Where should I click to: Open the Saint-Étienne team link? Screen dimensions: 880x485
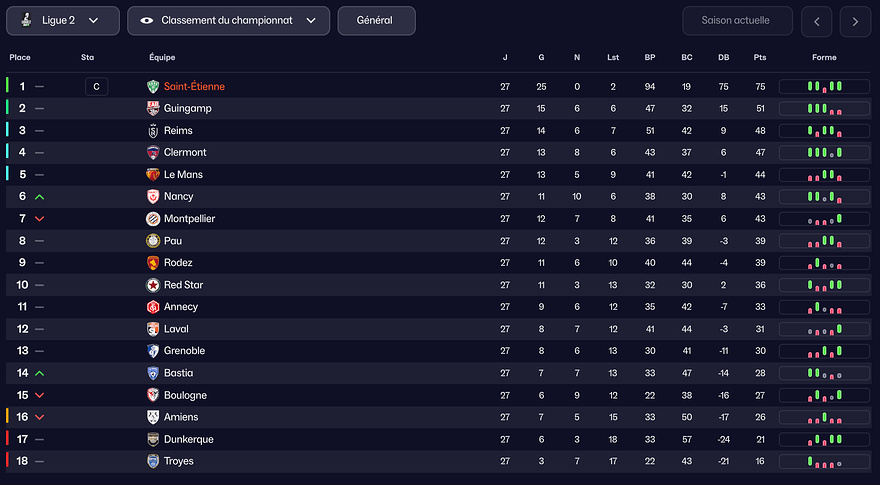tap(194, 87)
